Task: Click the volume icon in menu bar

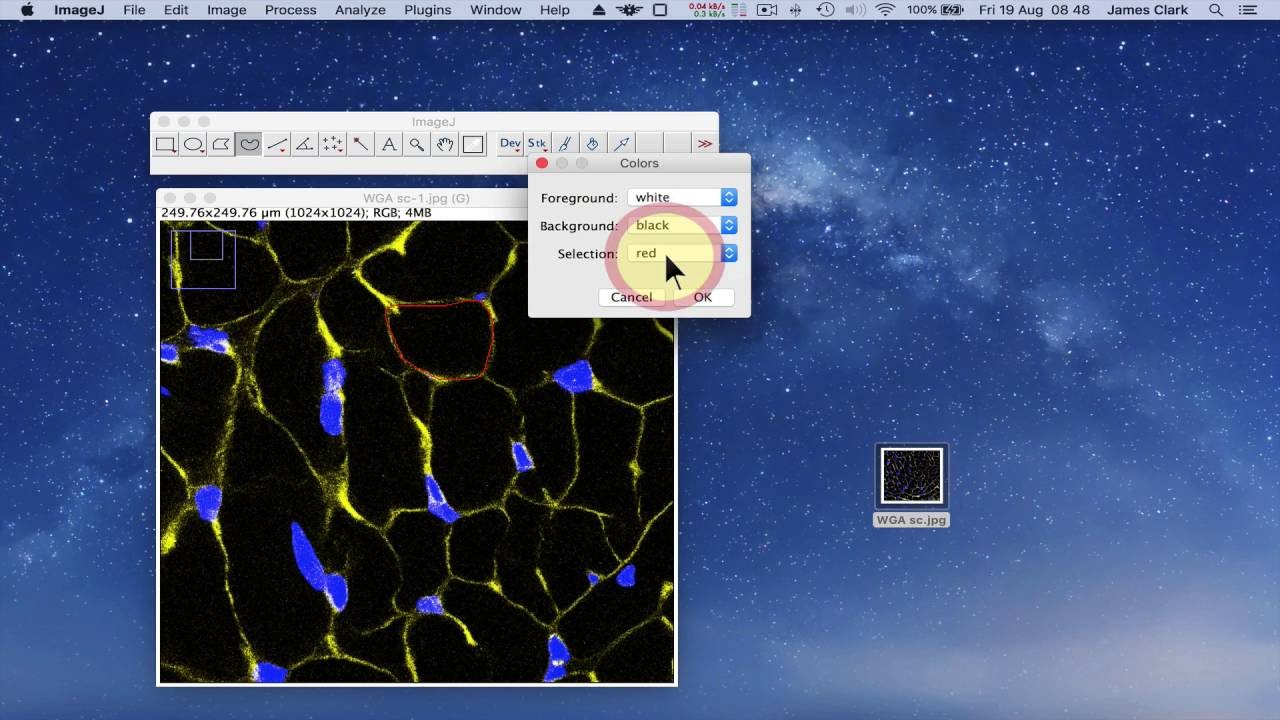Action: pyautogui.click(x=855, y=10)
